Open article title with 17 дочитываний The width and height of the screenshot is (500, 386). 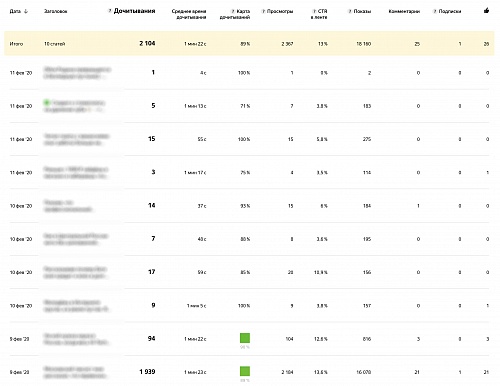pyautogui.click(x=75, y=272)
